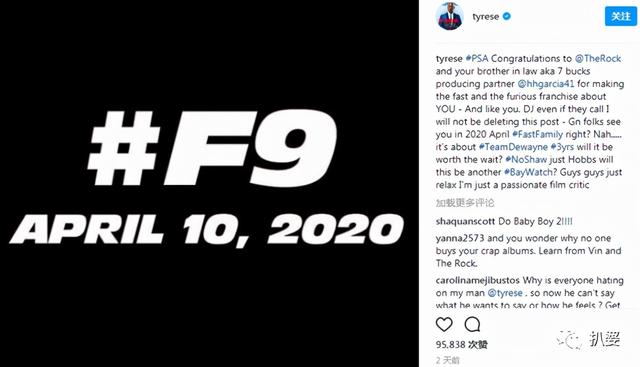Open the tyrese username in header
The height and width of the screenshot is (367, 640).
[x=486, y=17]
